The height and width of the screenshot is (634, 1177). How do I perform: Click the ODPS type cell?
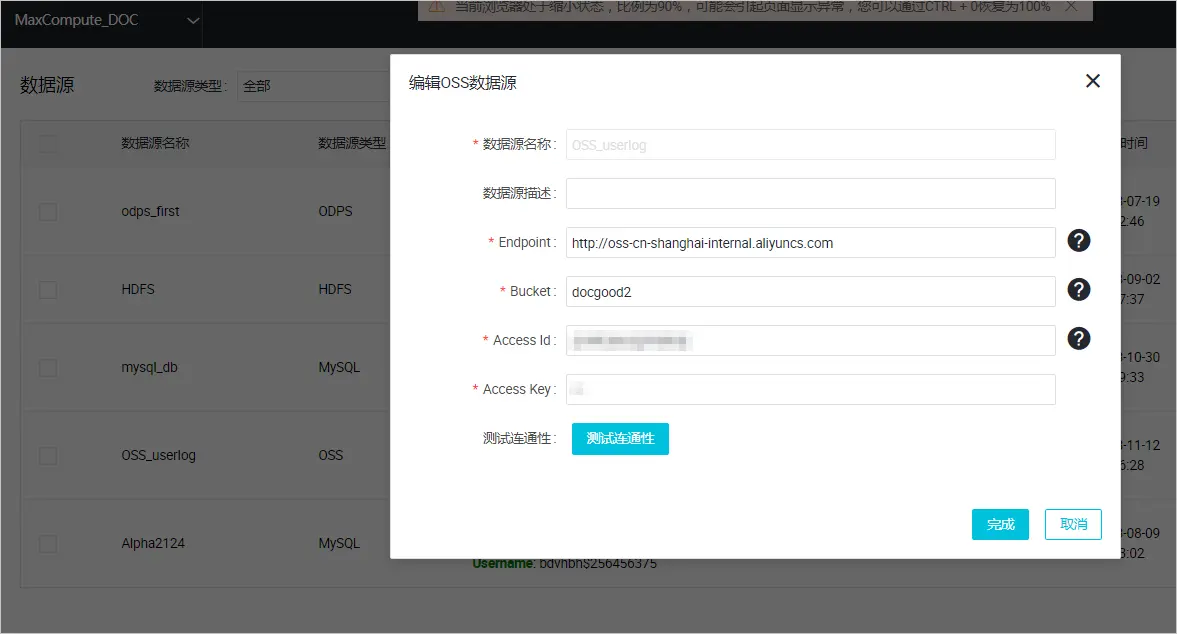(x=335, y=212)
